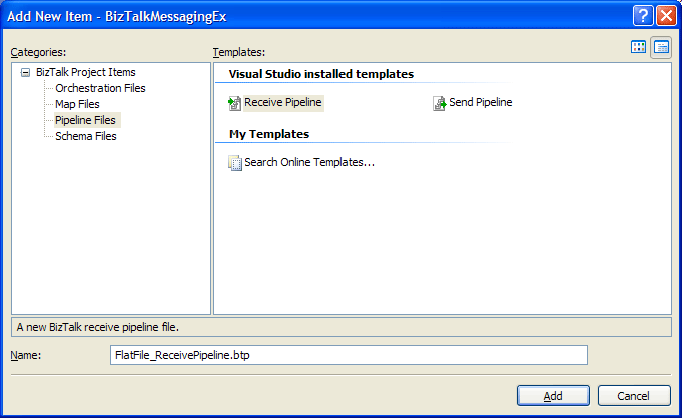Choose Map Files in the categories tree
This screenshot has width=682, height=418.
[x=77, y=104]
